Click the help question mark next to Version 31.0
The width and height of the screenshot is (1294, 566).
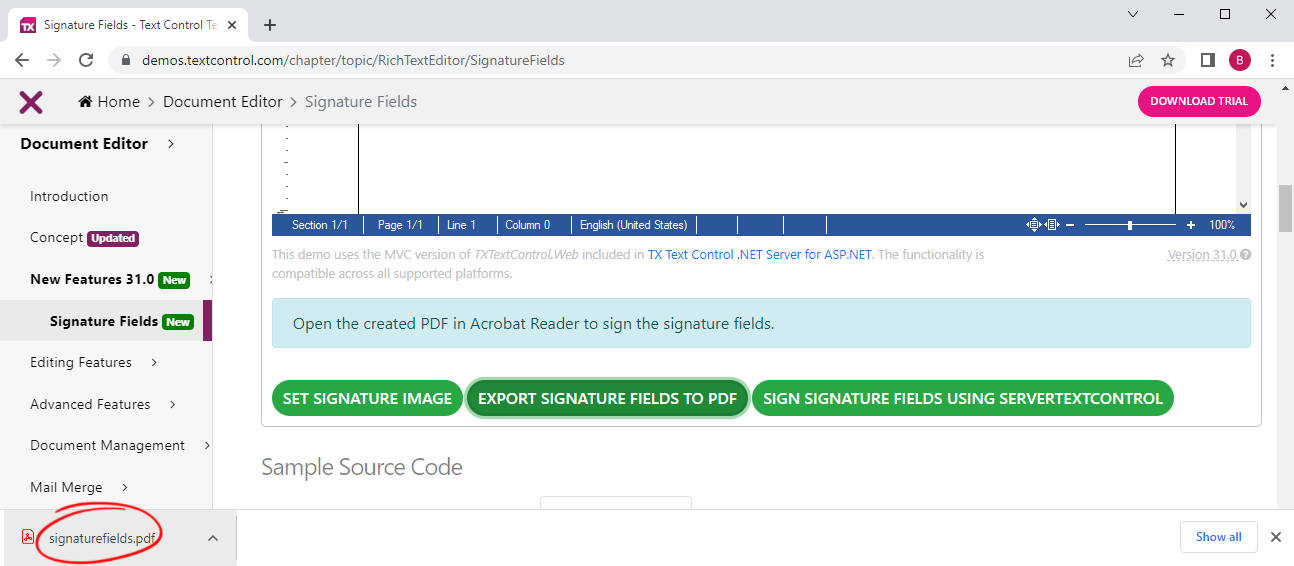1246,255
